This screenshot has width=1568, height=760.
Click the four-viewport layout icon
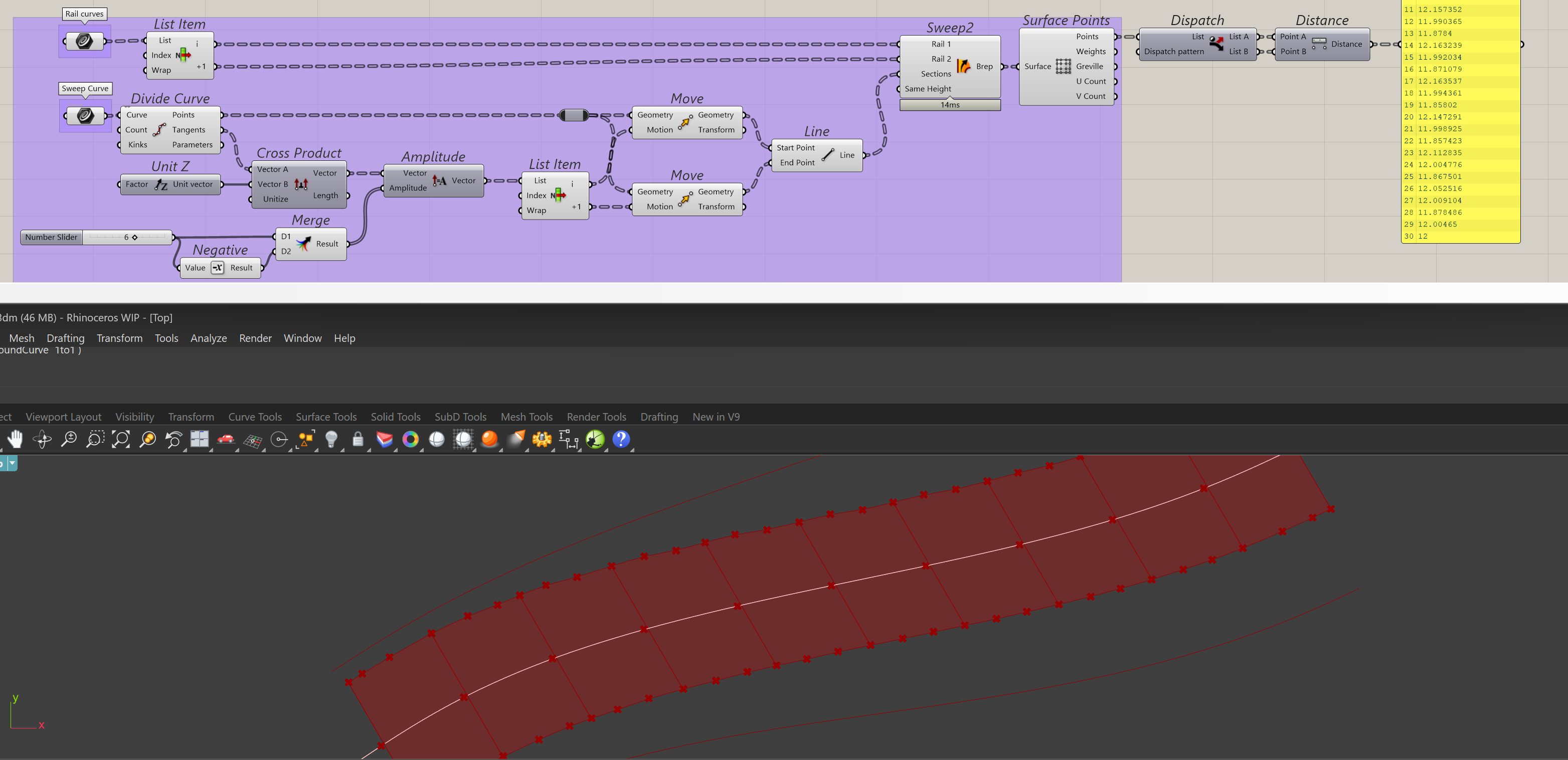[199, 439]
